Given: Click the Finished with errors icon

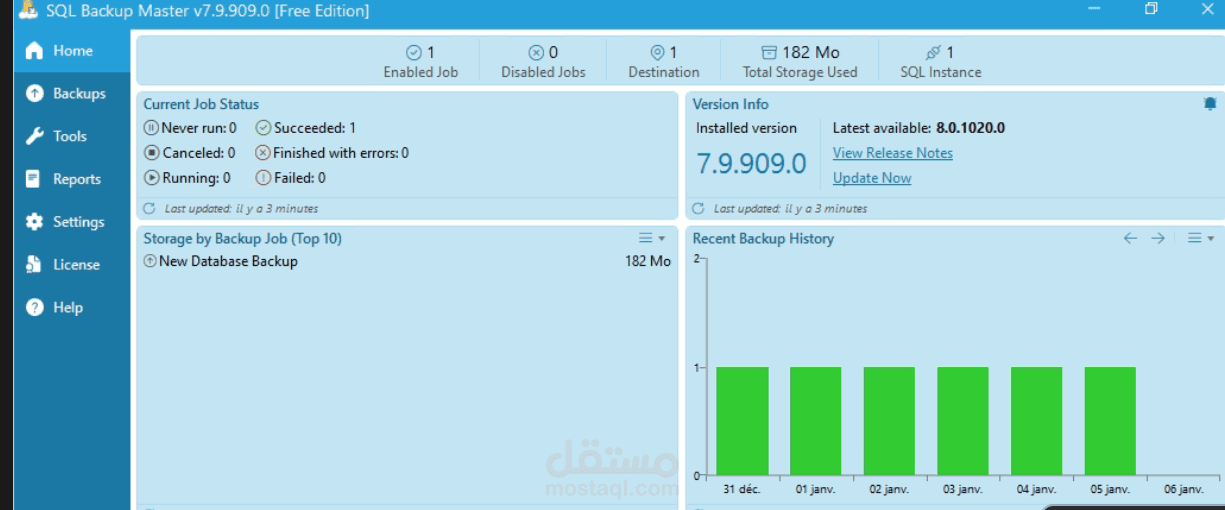Looking at the screenshot, I should [x=263, y=153].
